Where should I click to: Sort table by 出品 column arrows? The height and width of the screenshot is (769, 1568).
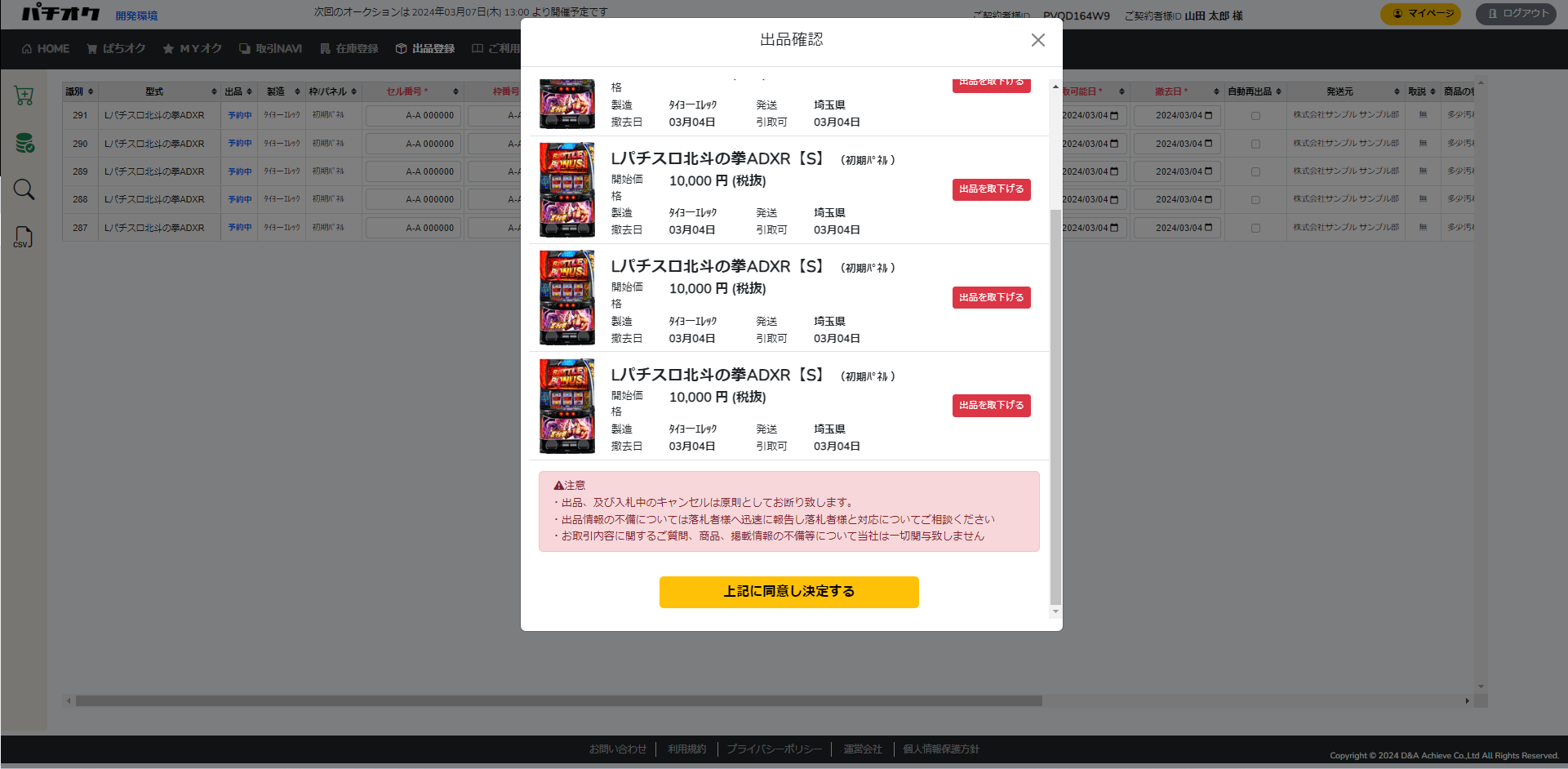[x=249, y=91]
